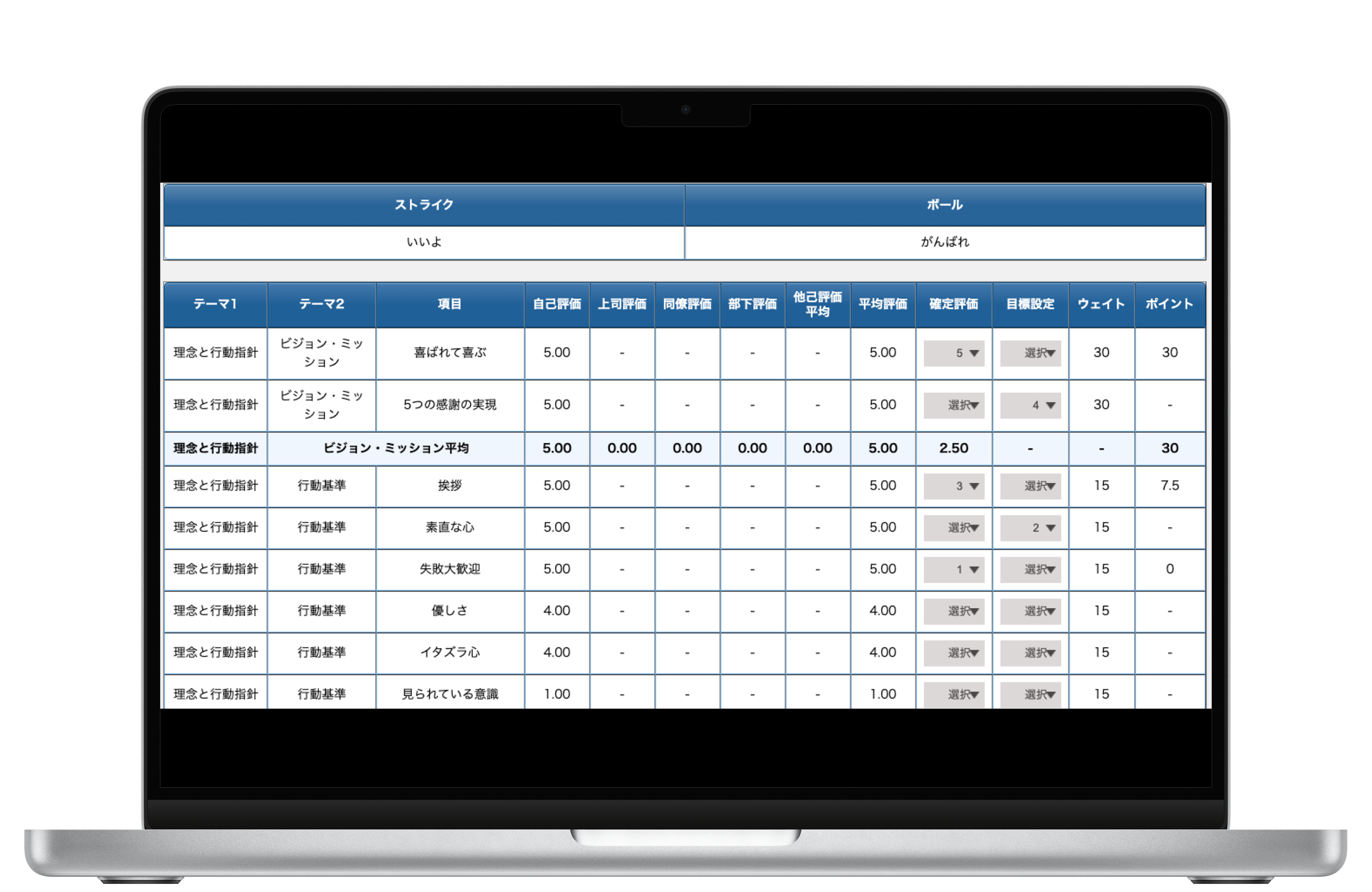
Task: Open 確定評価 dropdown showing 1 for 失敗大歓迎
Action: pyautogui.click(x=954, y=569)
